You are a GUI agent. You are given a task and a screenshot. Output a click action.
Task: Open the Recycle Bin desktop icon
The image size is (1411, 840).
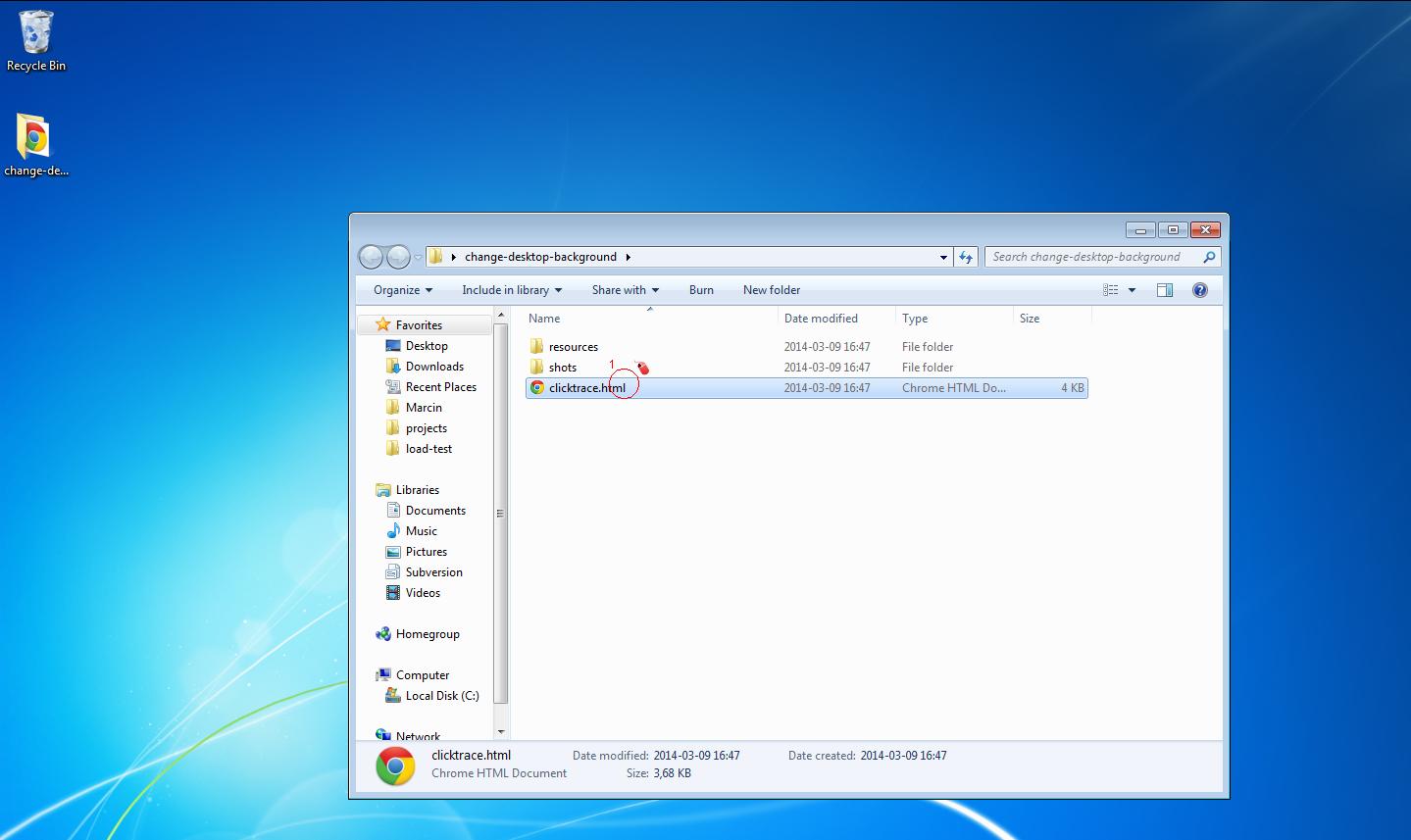(x=36, y=41)
